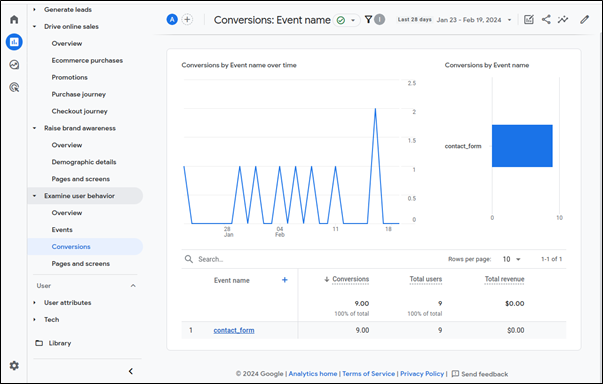603x384 pixels.
Task: Open the Promotions report
Action: [70, 77]
